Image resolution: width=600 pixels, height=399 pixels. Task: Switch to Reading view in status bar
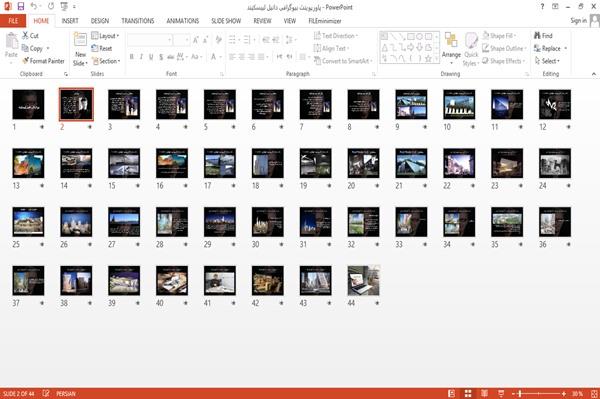484,393
